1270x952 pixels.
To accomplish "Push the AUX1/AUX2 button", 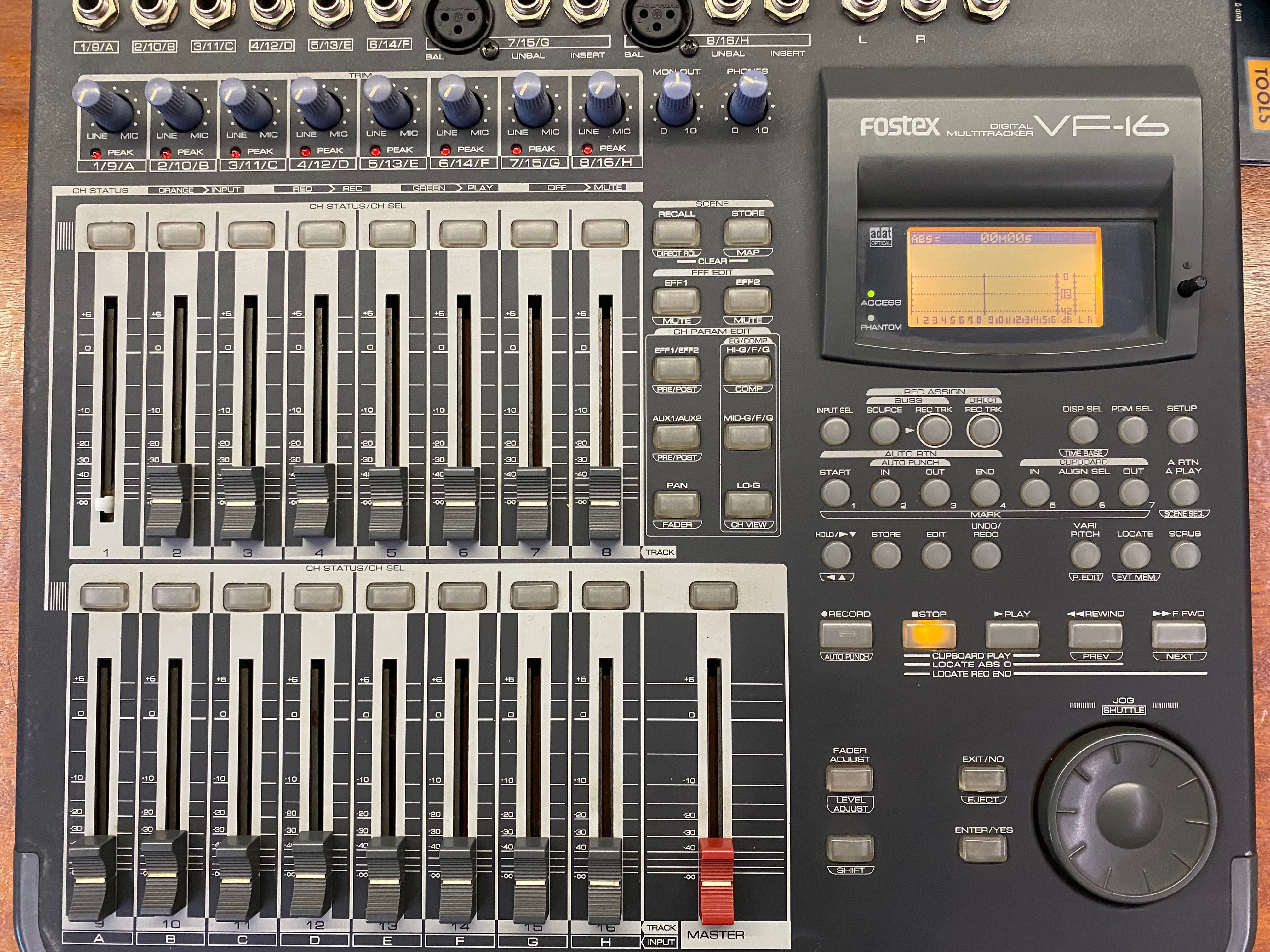I will pyautogui.click(x=676, y=437).
